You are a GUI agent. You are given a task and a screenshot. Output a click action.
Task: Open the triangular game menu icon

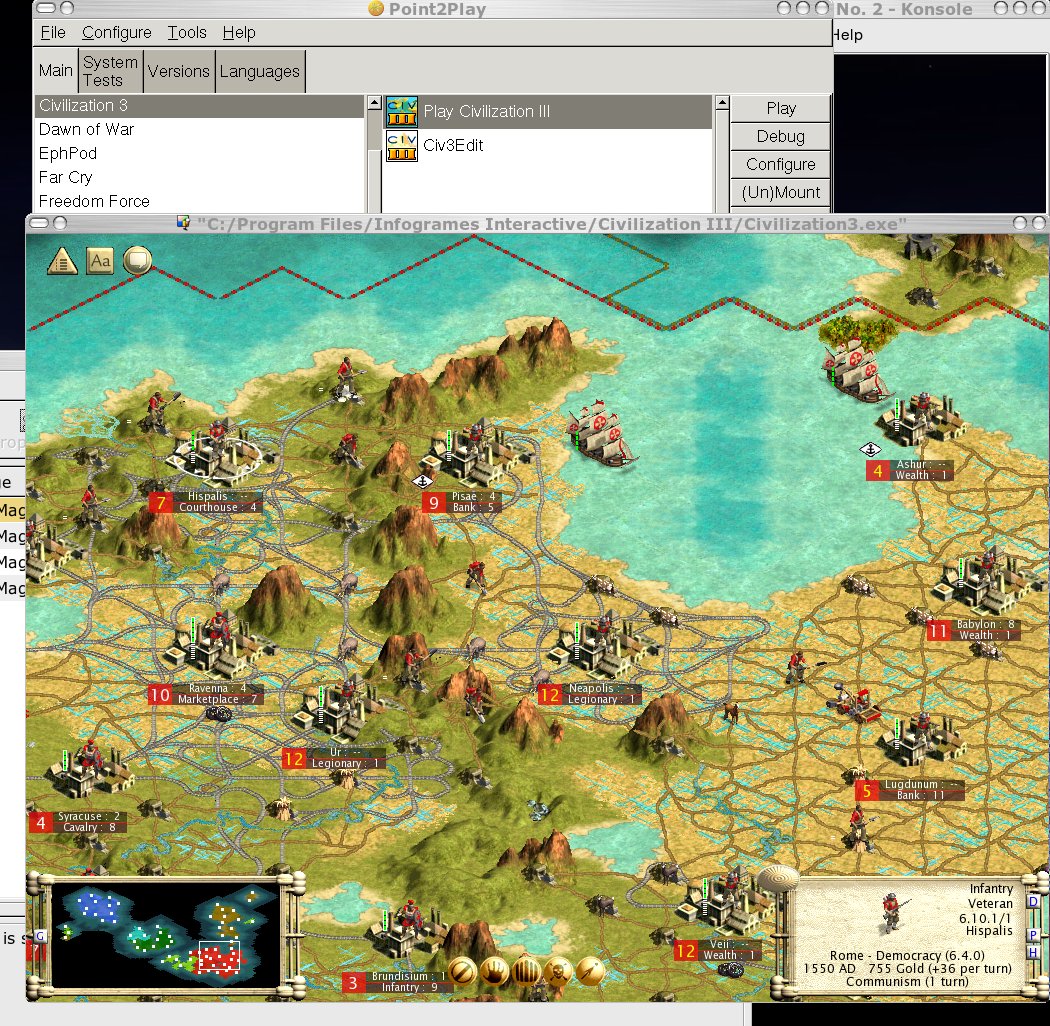tap(62, 261)
